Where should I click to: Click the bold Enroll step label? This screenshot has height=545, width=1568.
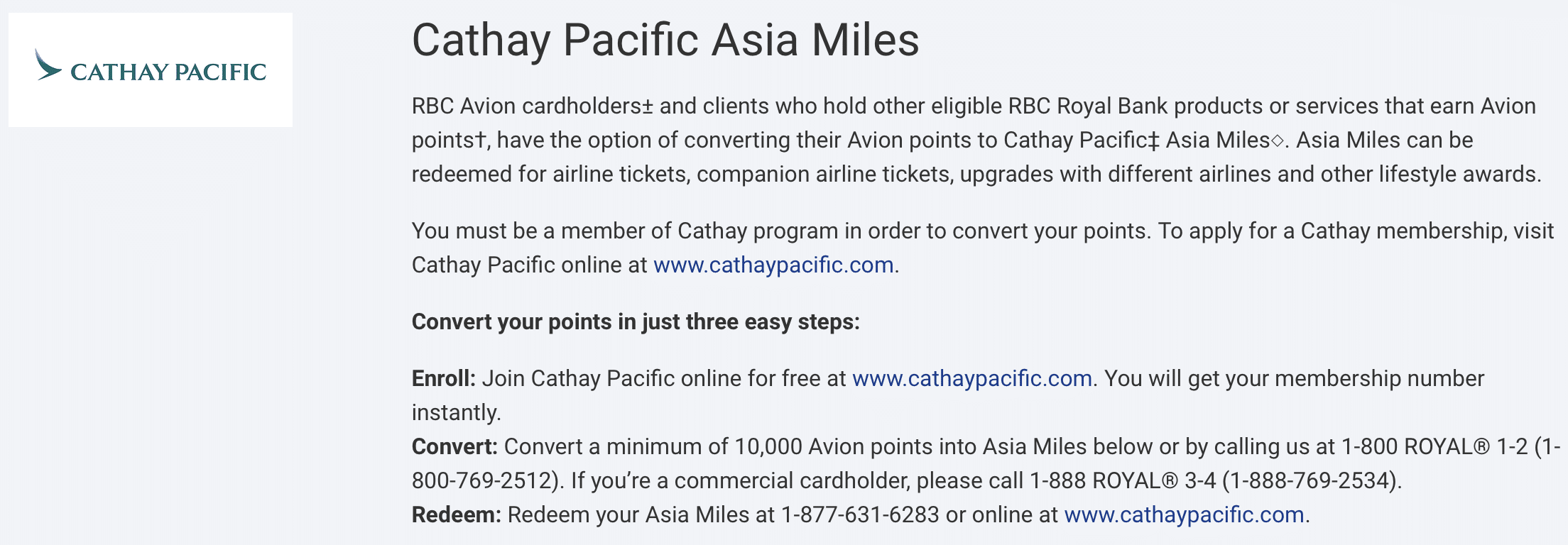point(443,378)
